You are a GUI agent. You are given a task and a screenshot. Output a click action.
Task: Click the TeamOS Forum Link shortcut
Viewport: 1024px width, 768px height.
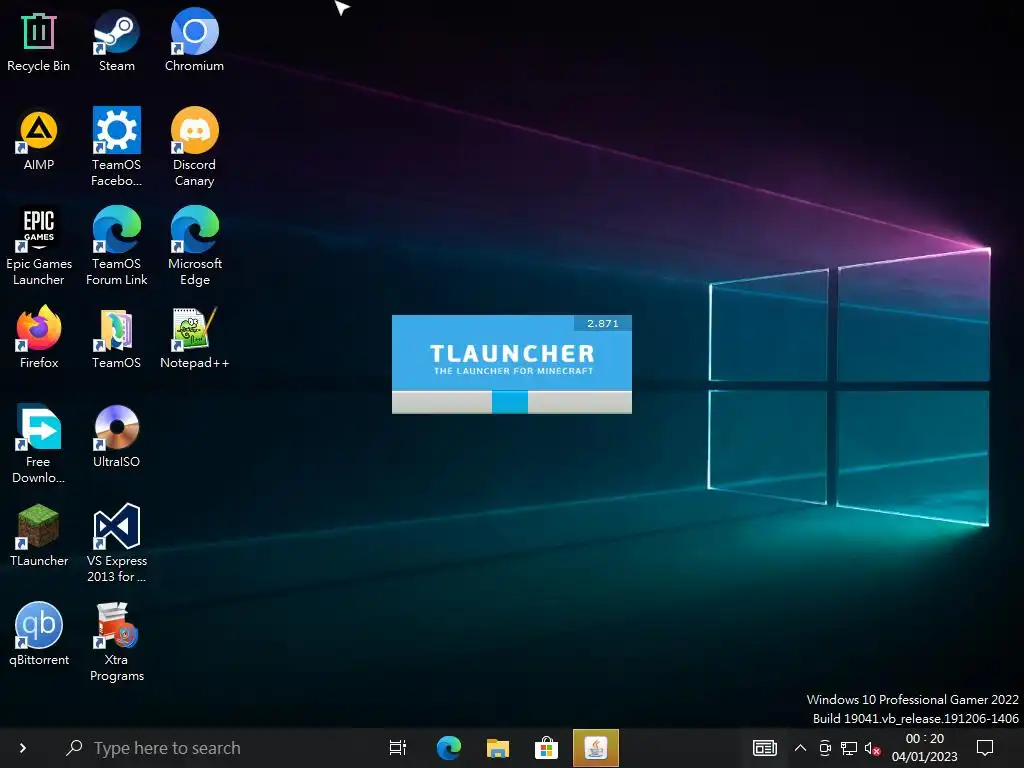click(x=116, y=247)
